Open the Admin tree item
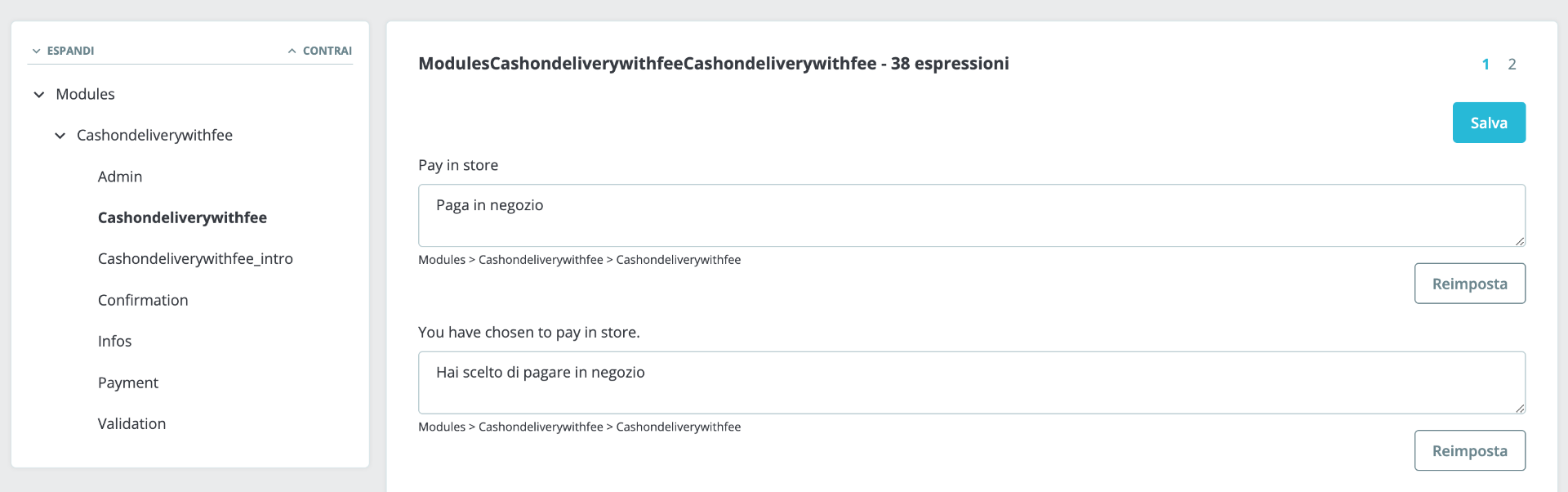The width and height of the screenshot is (1568, 492). 120,177
